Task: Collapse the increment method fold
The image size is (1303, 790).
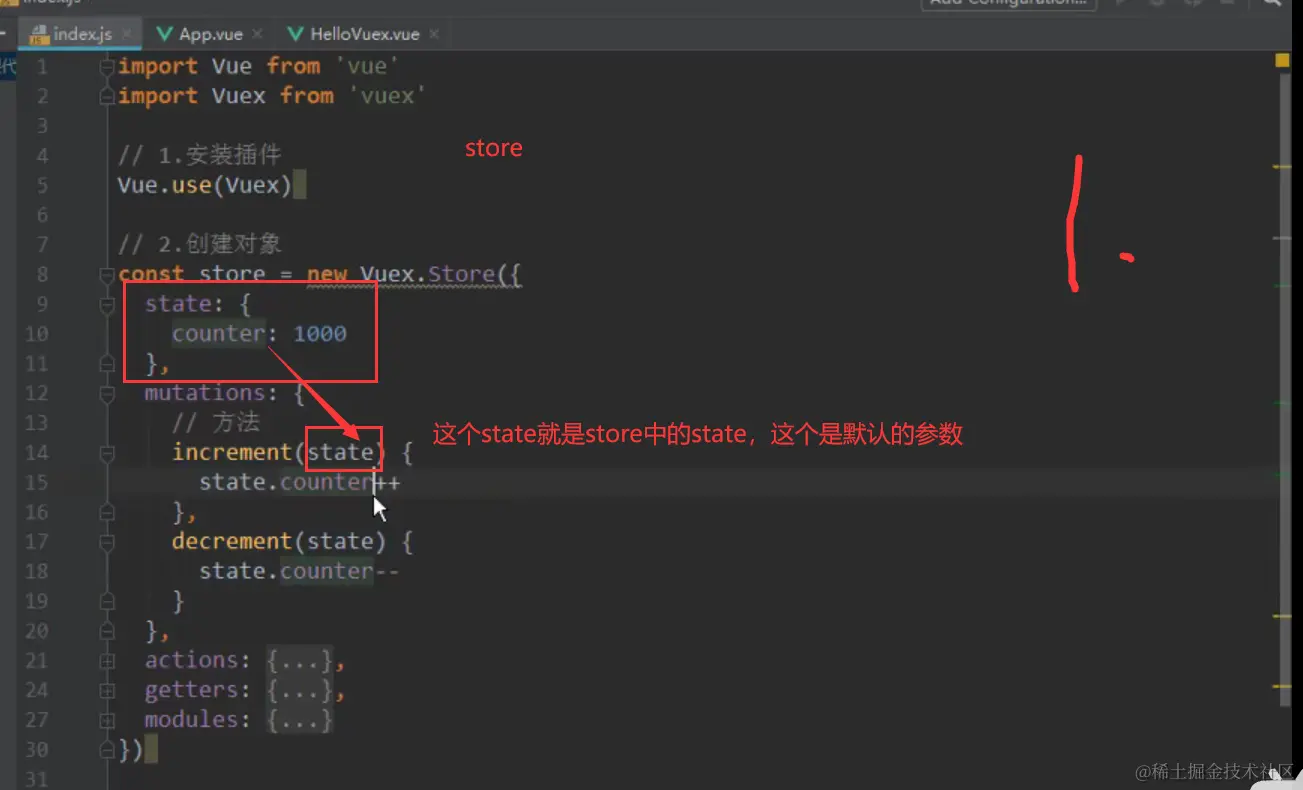Action: pos(108,453)
